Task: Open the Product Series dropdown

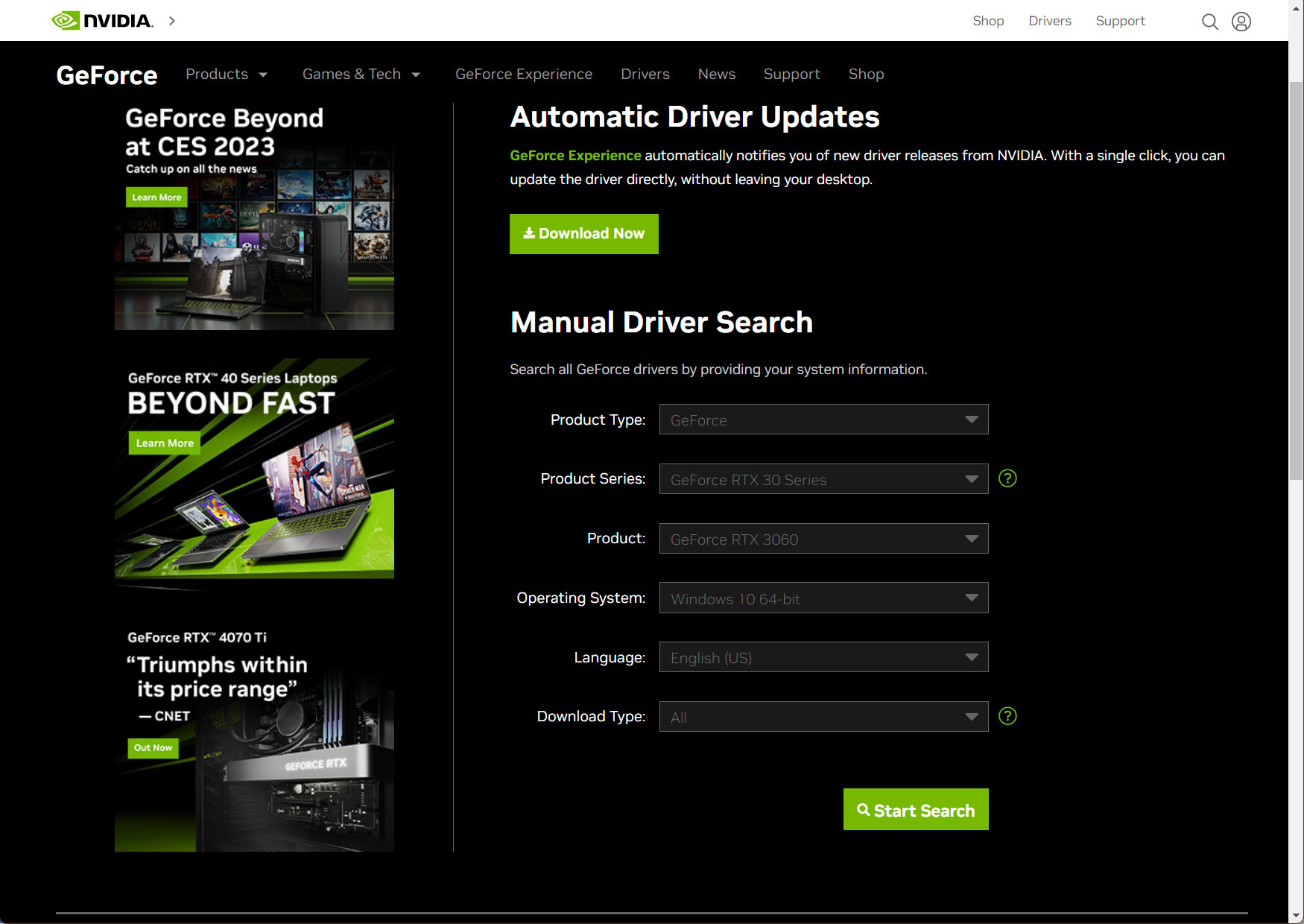Action: pos(823,479)
